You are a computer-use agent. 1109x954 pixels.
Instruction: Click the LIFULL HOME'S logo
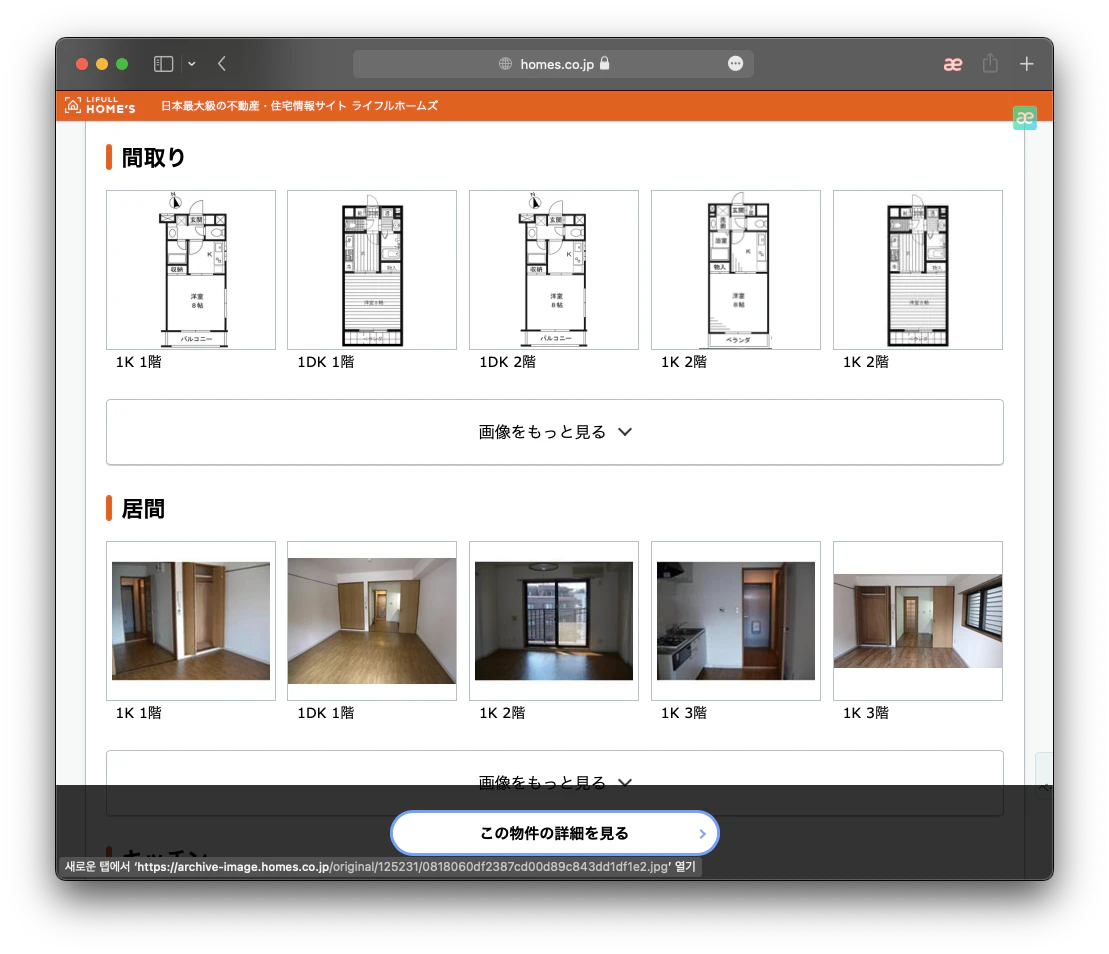coord(100,105)
